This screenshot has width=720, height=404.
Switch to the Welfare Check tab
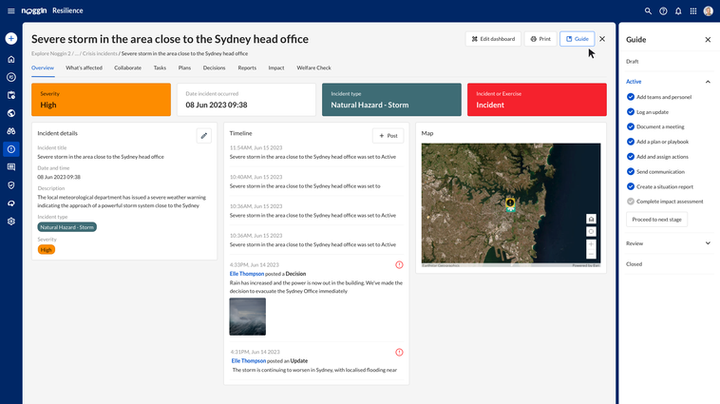(314, 68)
